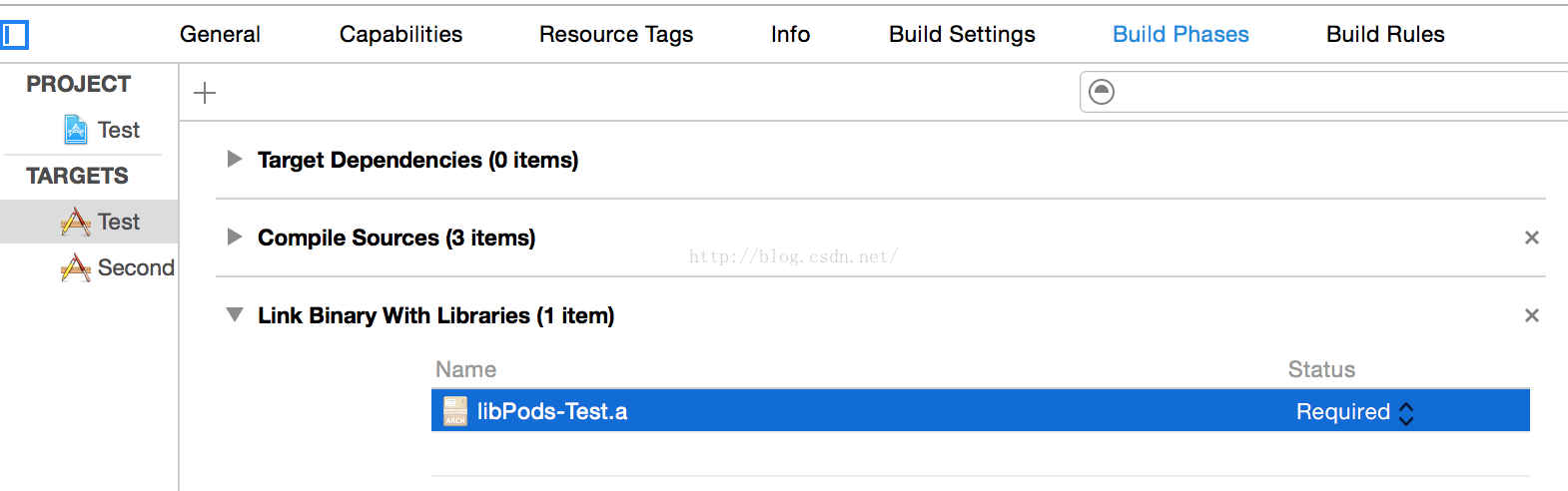Click the plus icon to add a build phase
Screen dimensions: 1568x491
tap(205, 93)
